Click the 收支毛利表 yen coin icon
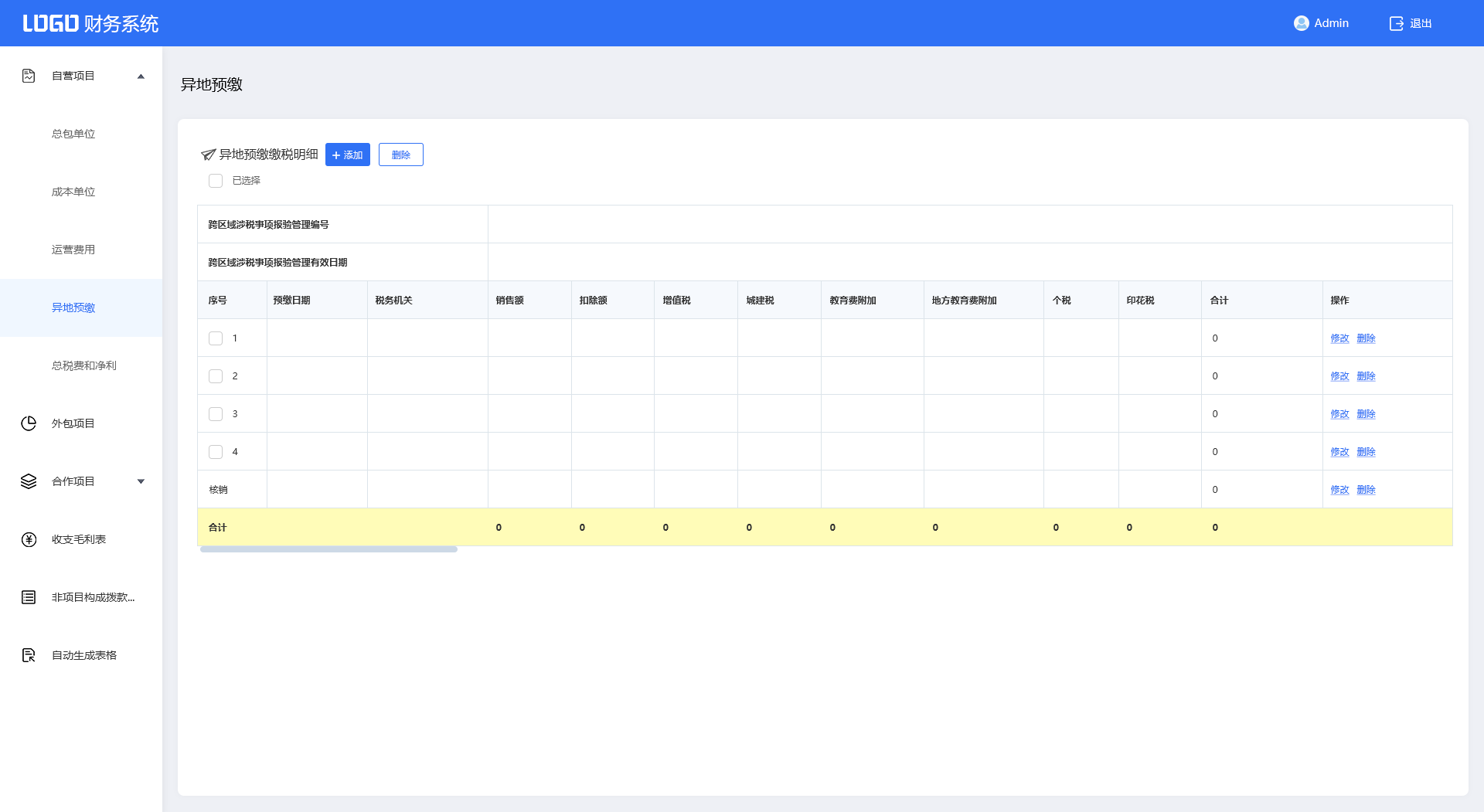Screen dimensions: 1484x812 29,539
